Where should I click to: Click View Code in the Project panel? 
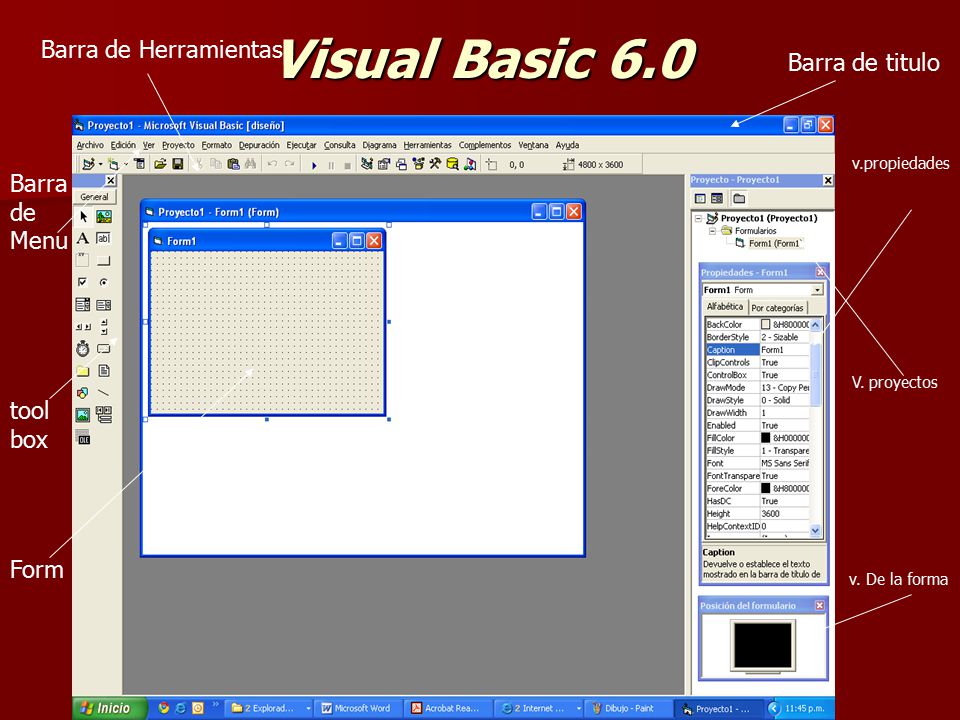pyautogui.click(x=700, y=198)
